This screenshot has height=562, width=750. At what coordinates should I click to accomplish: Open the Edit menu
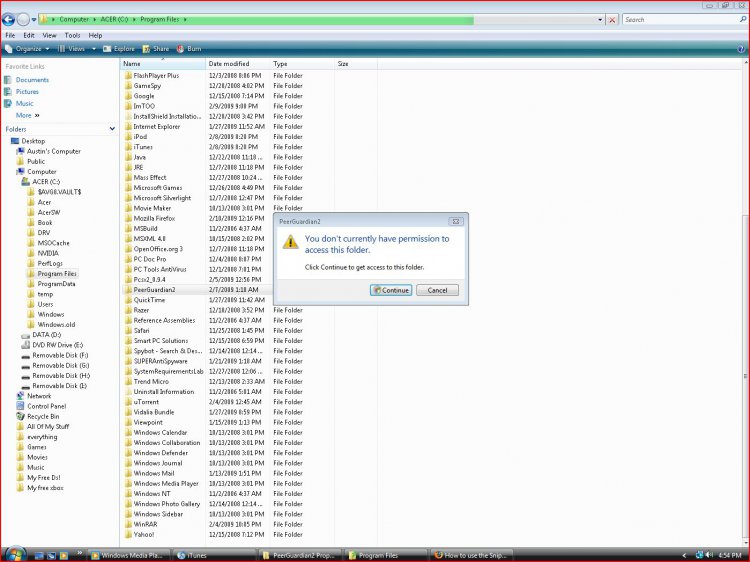point(29,35)
